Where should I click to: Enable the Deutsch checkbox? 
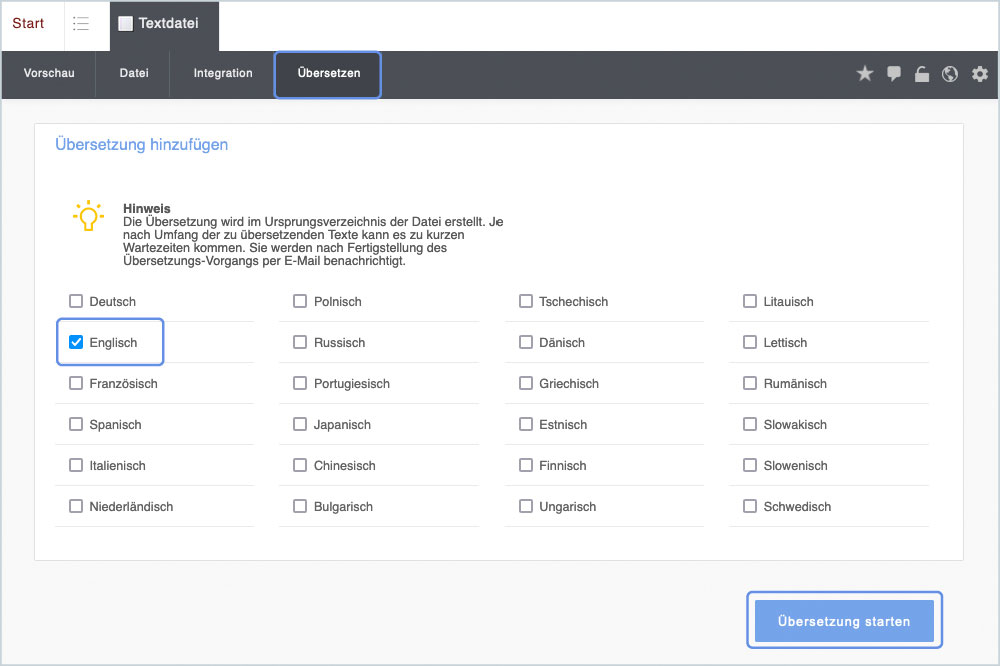pyautogui.click(x=76, y=302)
